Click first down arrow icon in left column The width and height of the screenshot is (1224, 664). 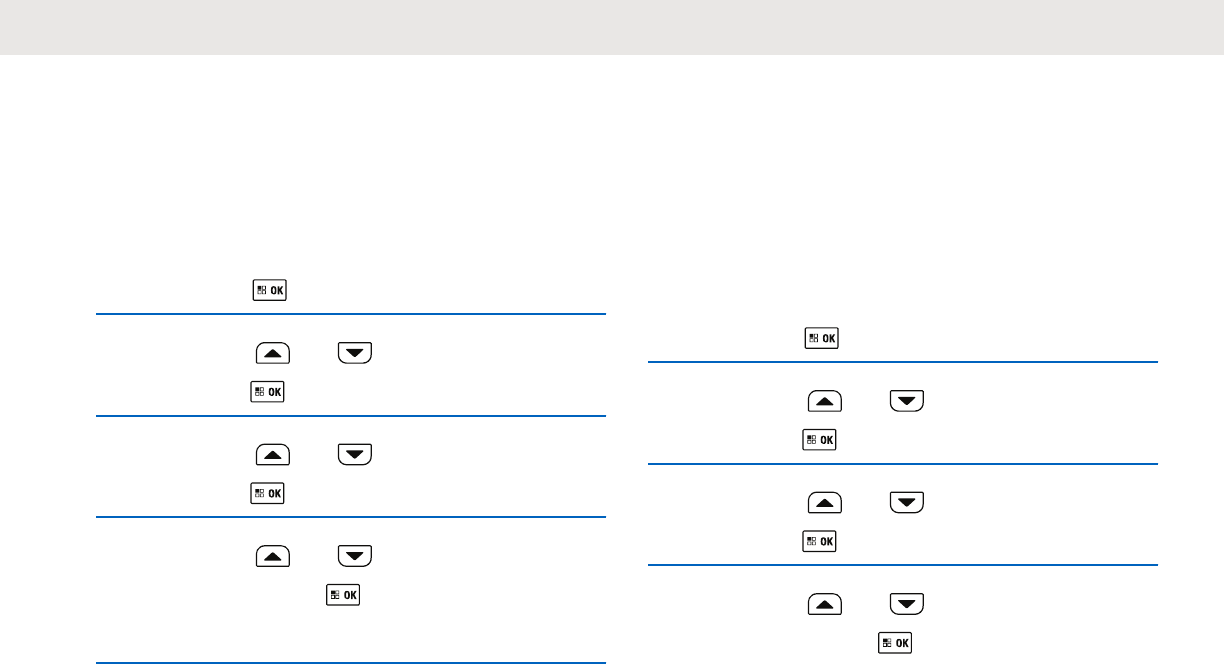tap(355, 352)
